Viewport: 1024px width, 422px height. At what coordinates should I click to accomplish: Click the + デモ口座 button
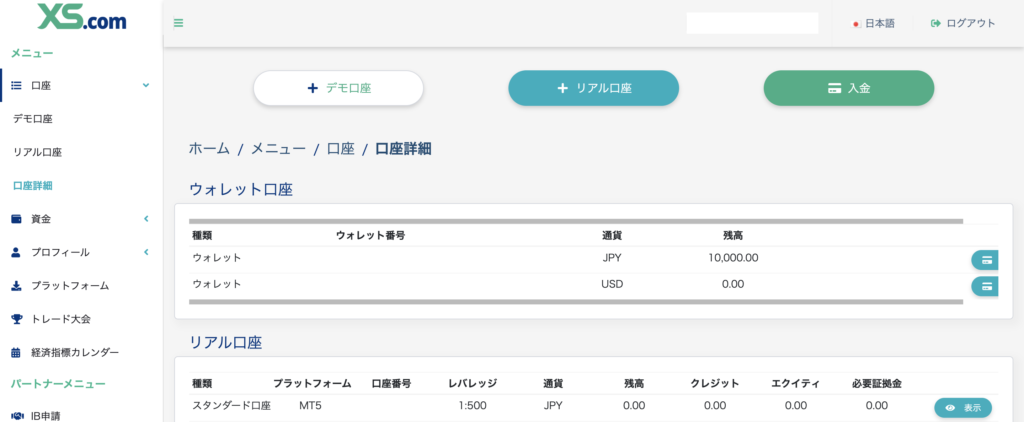click(x=338, y=88)
